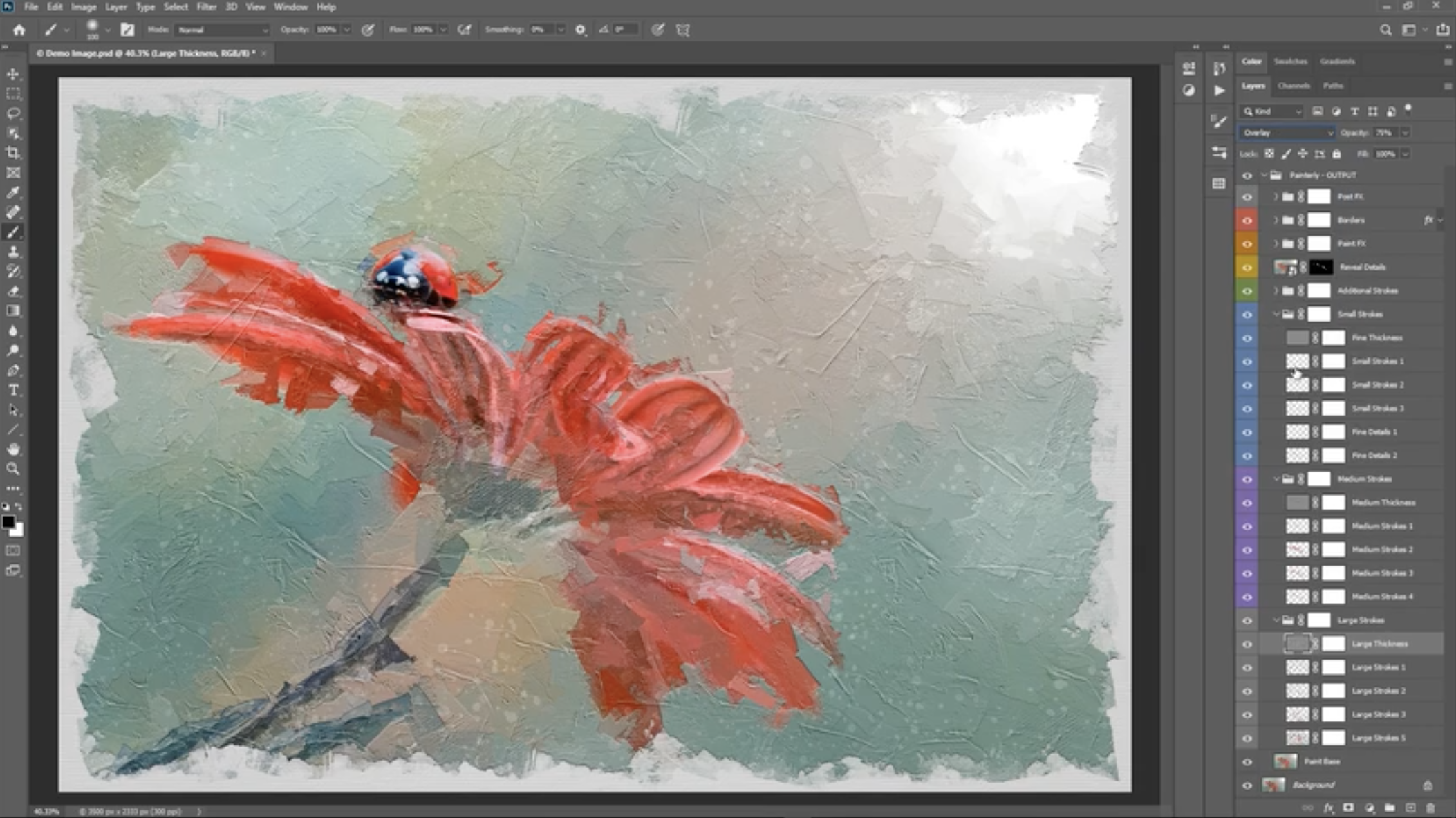The image size is (1456, 818).
Task: Select the Move tool
Action: point(13,73)
